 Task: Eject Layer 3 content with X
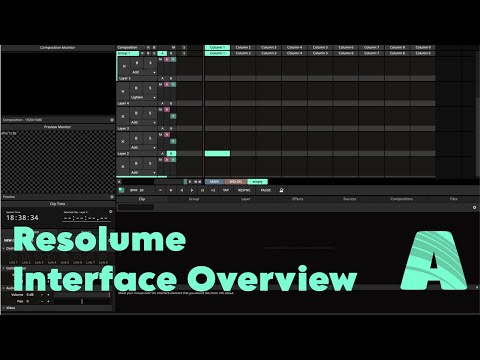(123, 117)
